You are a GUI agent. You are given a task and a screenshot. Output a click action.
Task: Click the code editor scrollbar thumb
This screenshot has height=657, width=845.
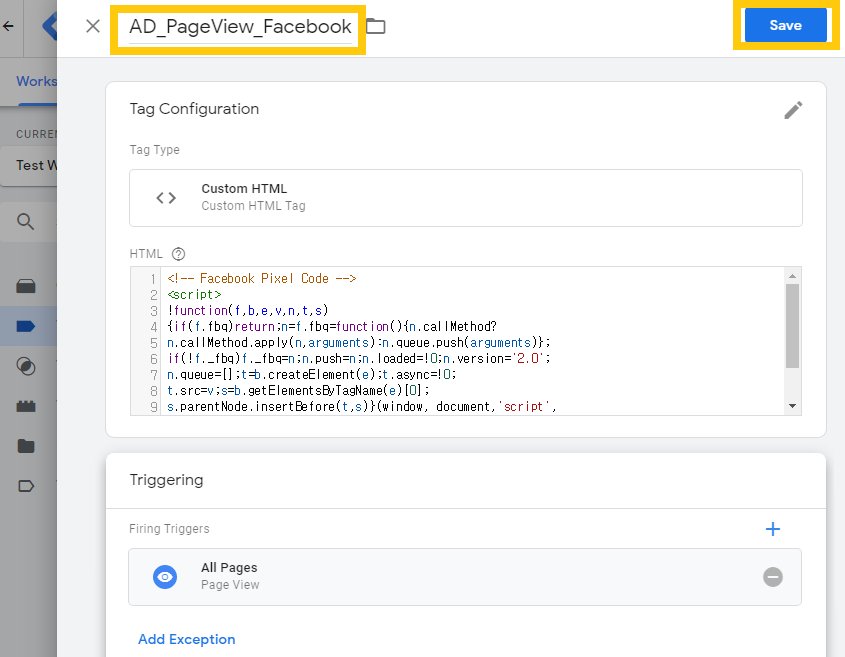pyautogui.click(x=792, y=326)
